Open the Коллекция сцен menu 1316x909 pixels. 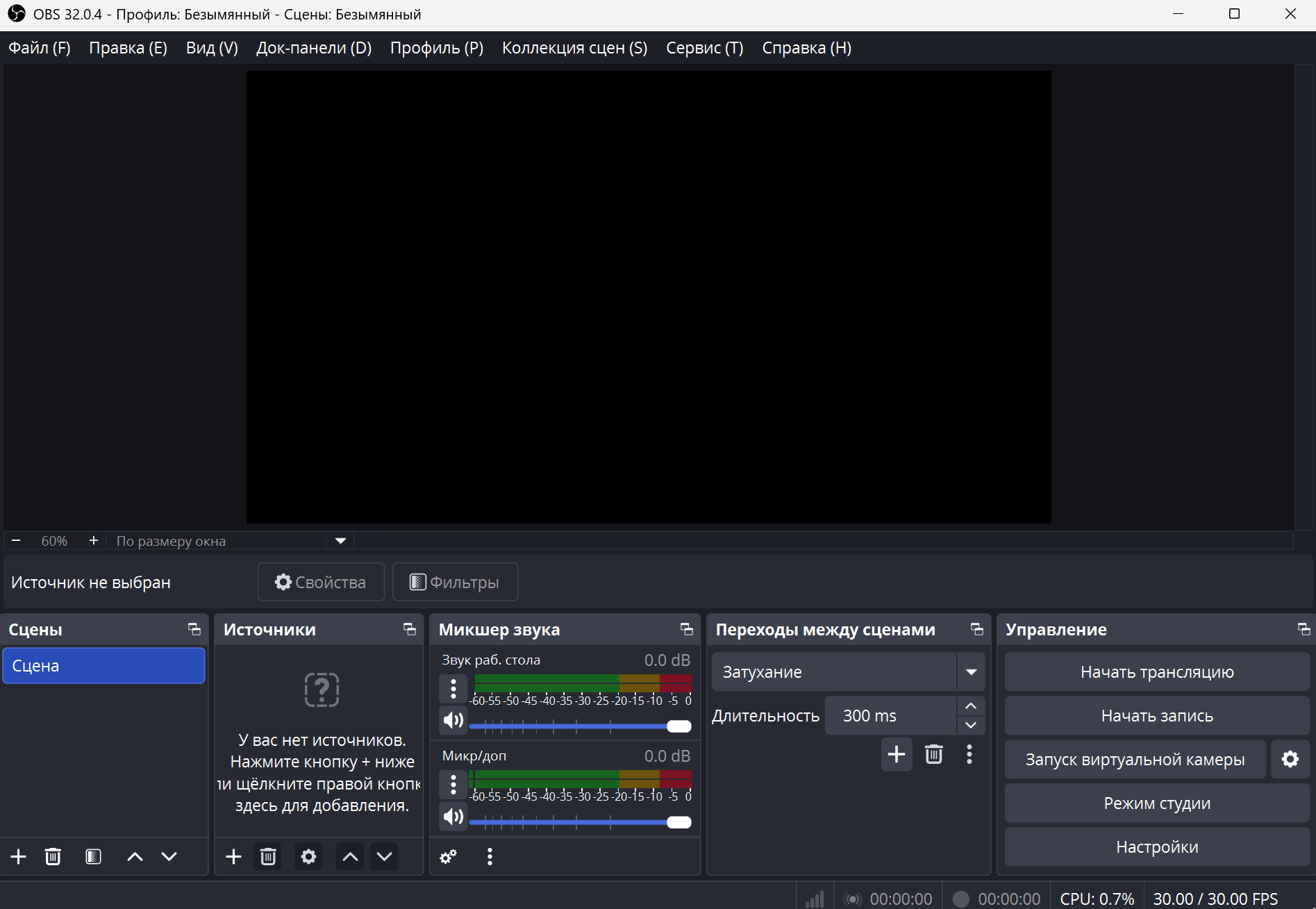[x=574, y=47]
